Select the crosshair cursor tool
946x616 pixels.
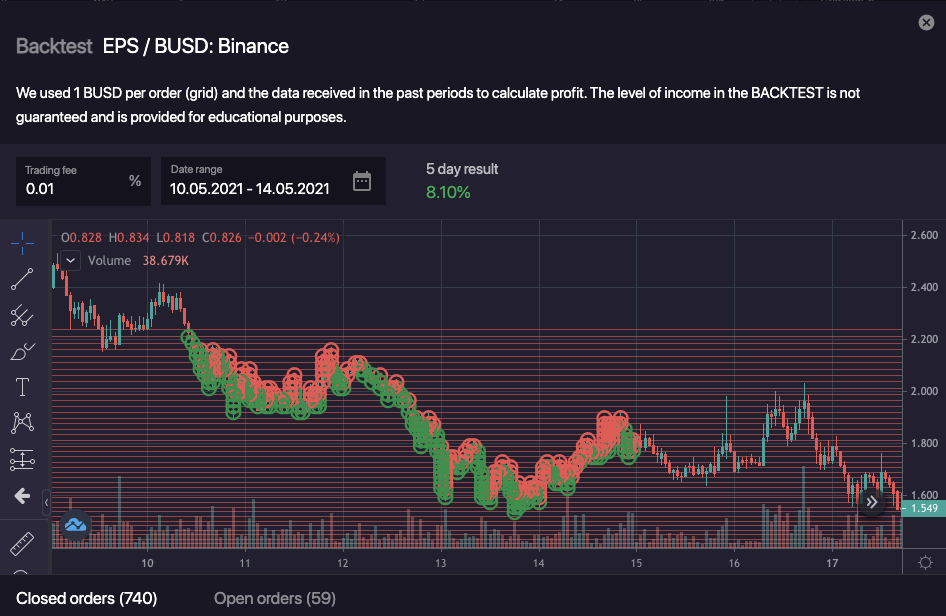22,243
